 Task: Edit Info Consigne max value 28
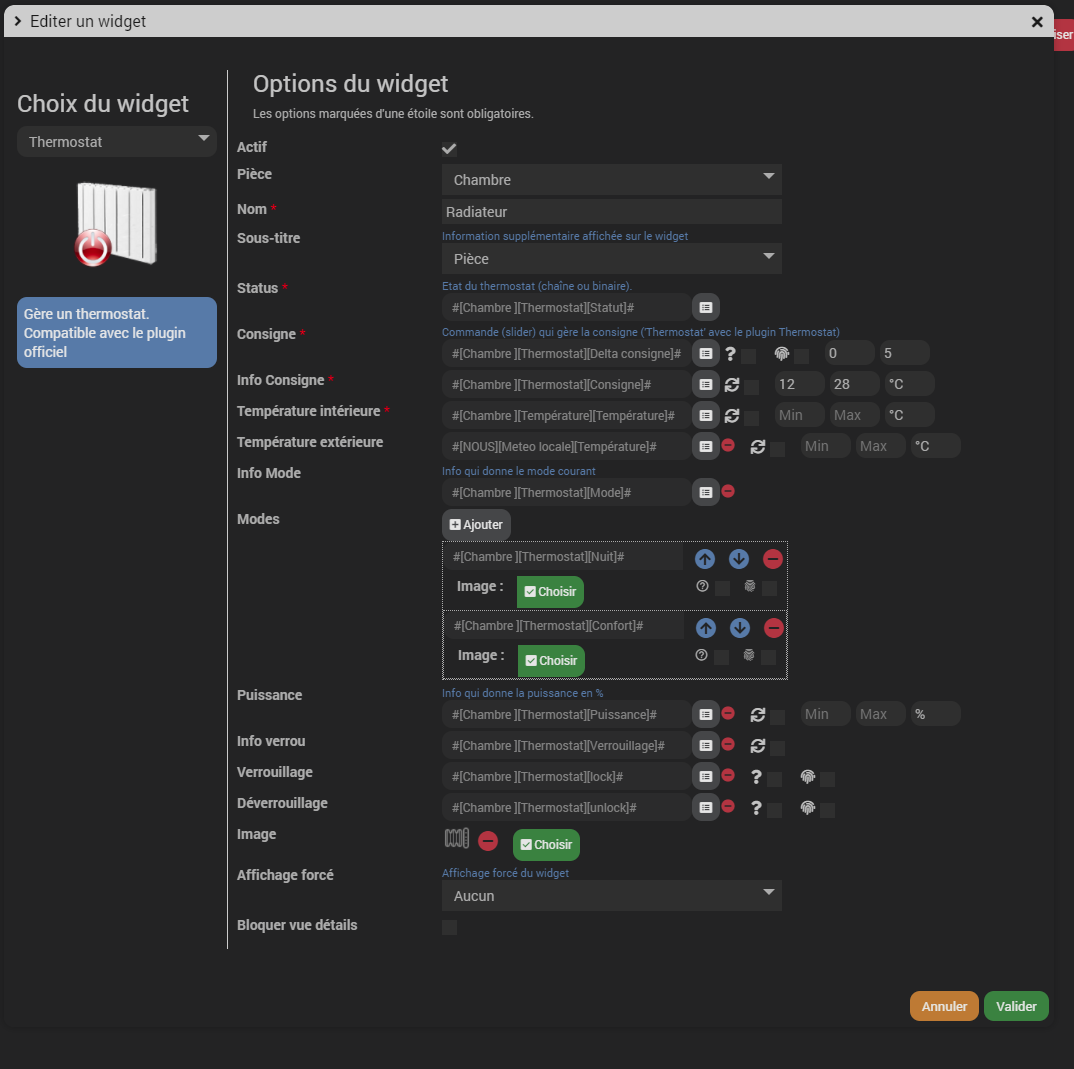(x=854, y=384)
